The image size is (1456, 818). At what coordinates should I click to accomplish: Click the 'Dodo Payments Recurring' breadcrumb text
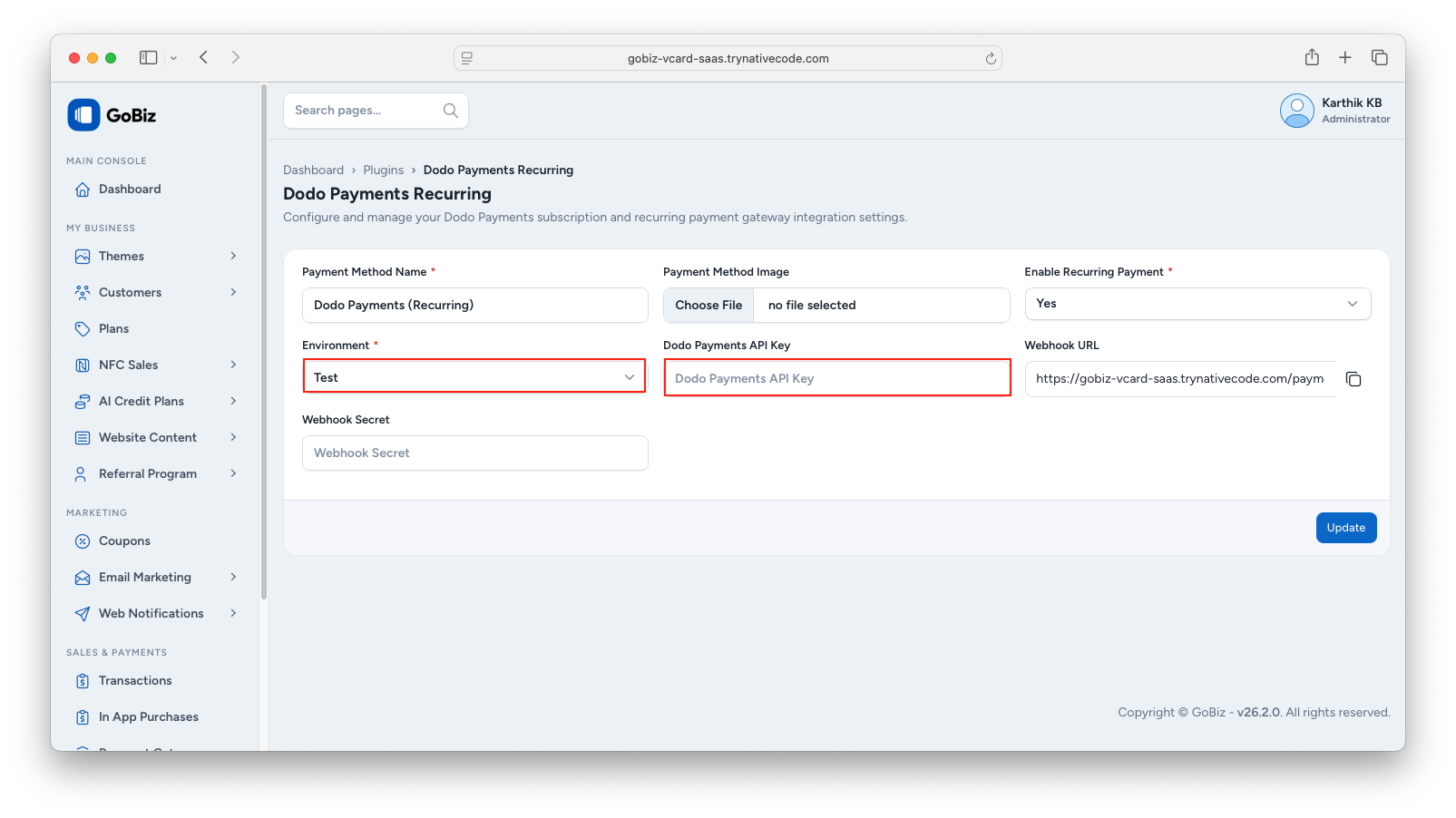coord(498,170)
